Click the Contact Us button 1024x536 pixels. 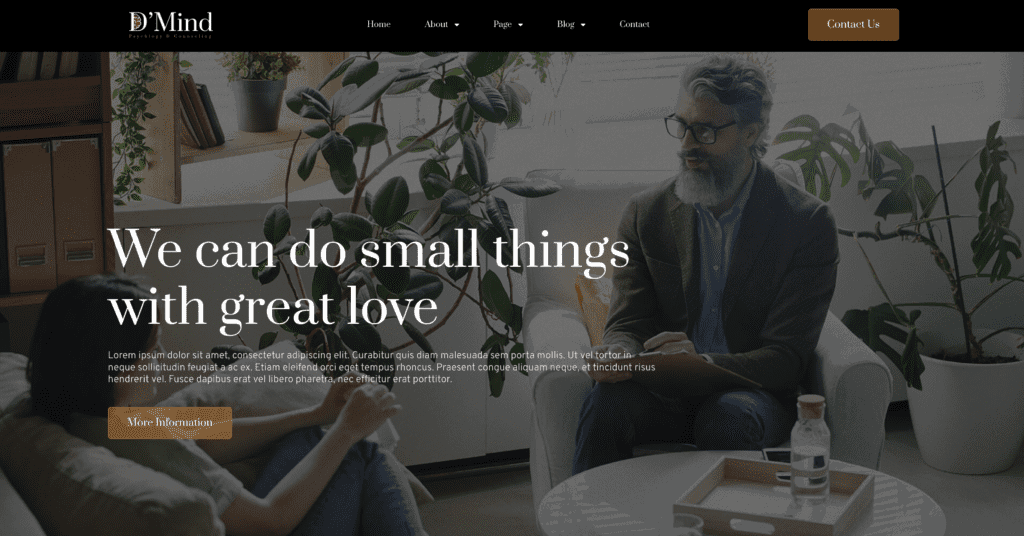pyautogui.click(x=853, y=25)
